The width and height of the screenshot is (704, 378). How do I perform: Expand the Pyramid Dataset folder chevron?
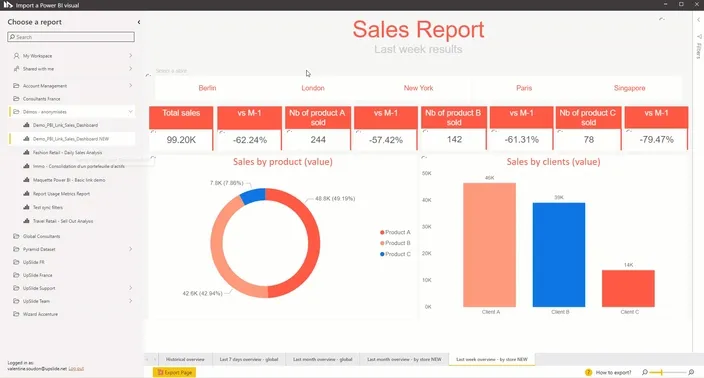pyautogui.click(x=131, y=249)
